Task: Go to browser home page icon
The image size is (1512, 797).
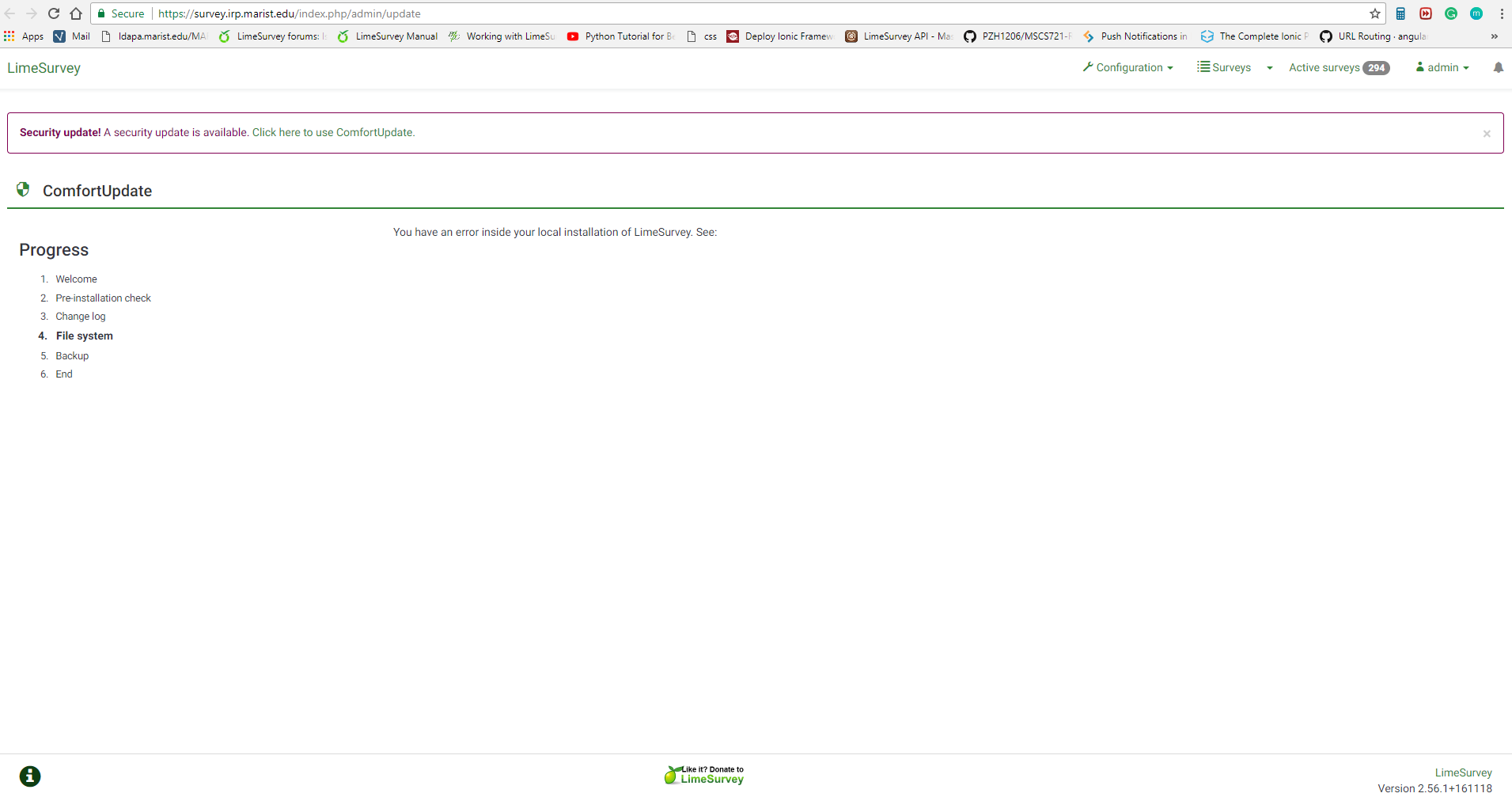Action: tap(76, 13)
